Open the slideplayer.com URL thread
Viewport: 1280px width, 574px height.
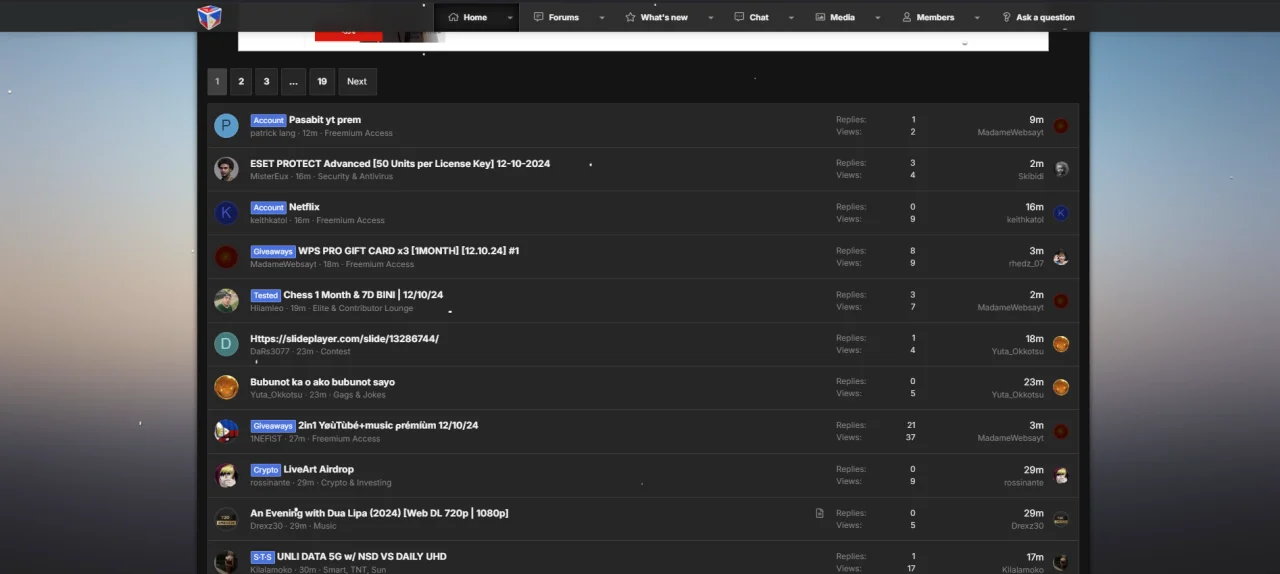pyautogui.click(x=344, y=338)
